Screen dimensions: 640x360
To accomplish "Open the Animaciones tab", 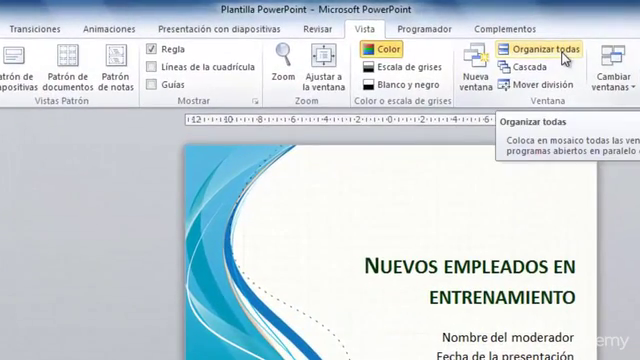I will pyautogui.click(x=109, y=29).
